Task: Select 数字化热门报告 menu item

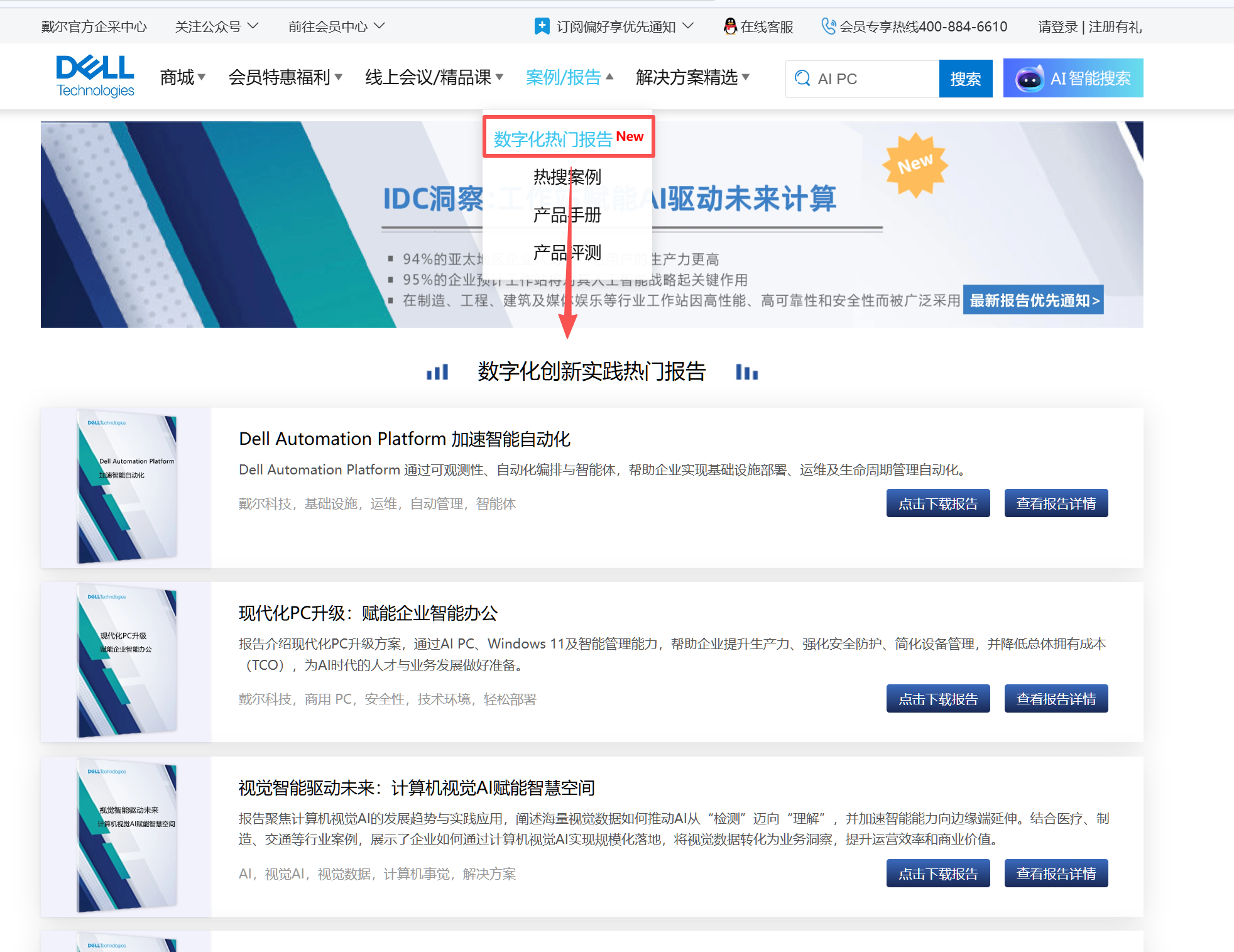Action: (569, 137)
